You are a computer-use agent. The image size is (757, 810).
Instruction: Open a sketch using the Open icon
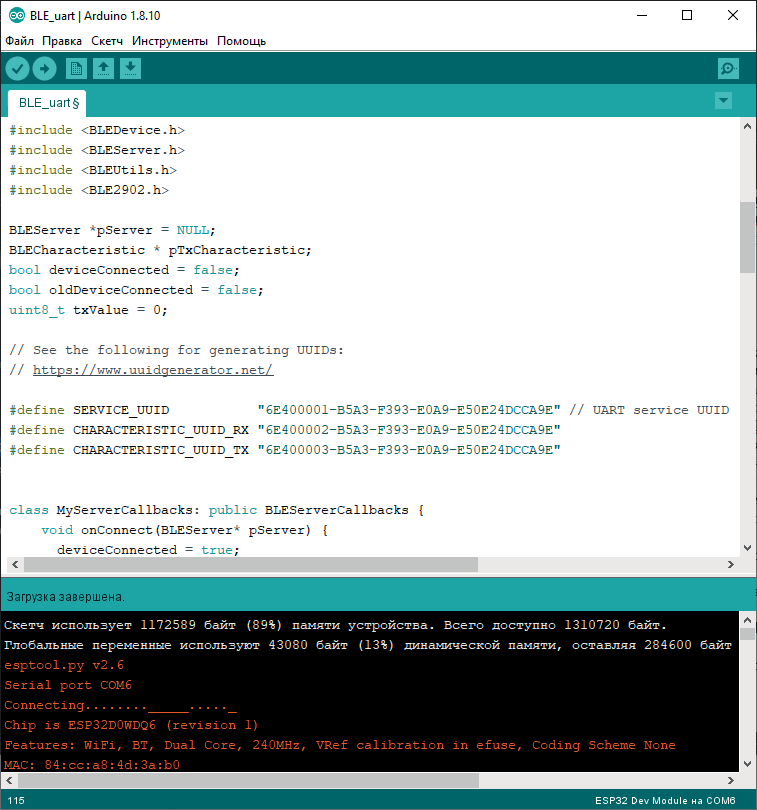point(103,68)
